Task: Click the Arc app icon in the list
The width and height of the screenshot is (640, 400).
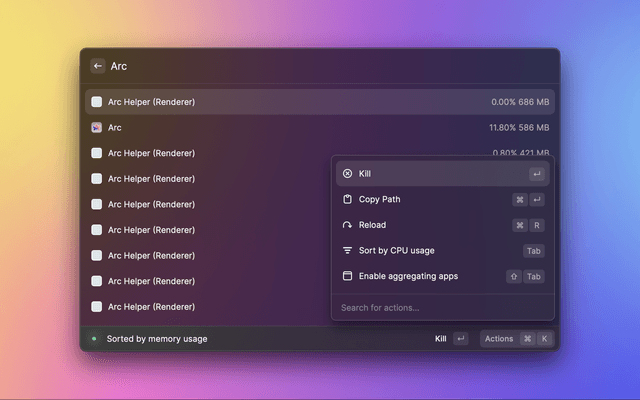Action: click(96, 127)
